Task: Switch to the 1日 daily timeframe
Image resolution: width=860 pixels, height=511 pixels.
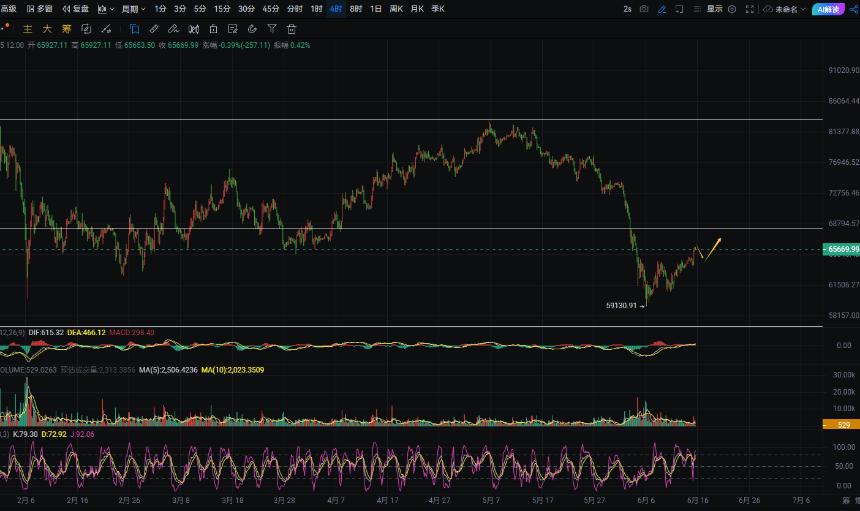Action: (x=376, y=9)
